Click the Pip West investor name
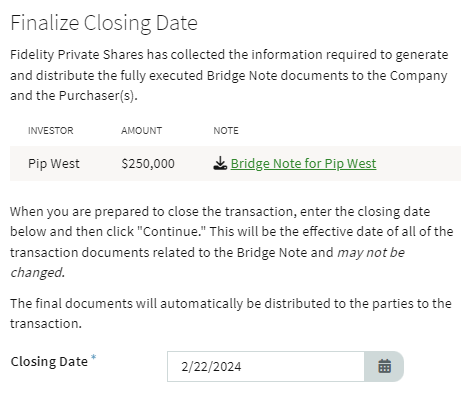The width and height of the screenshot is (470, 402). tap(54, 164)
